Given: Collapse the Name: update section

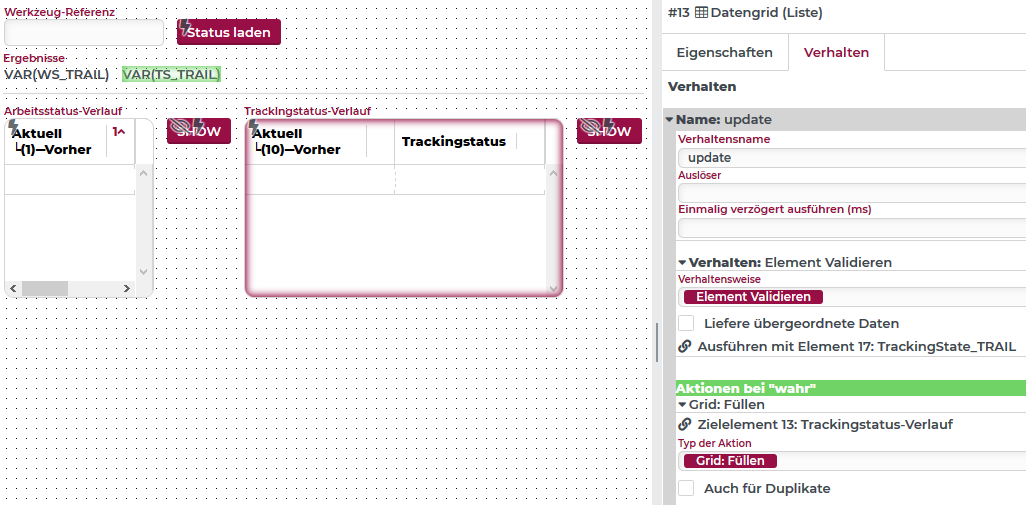Looking at the screenshot, I should pos(670,120).
